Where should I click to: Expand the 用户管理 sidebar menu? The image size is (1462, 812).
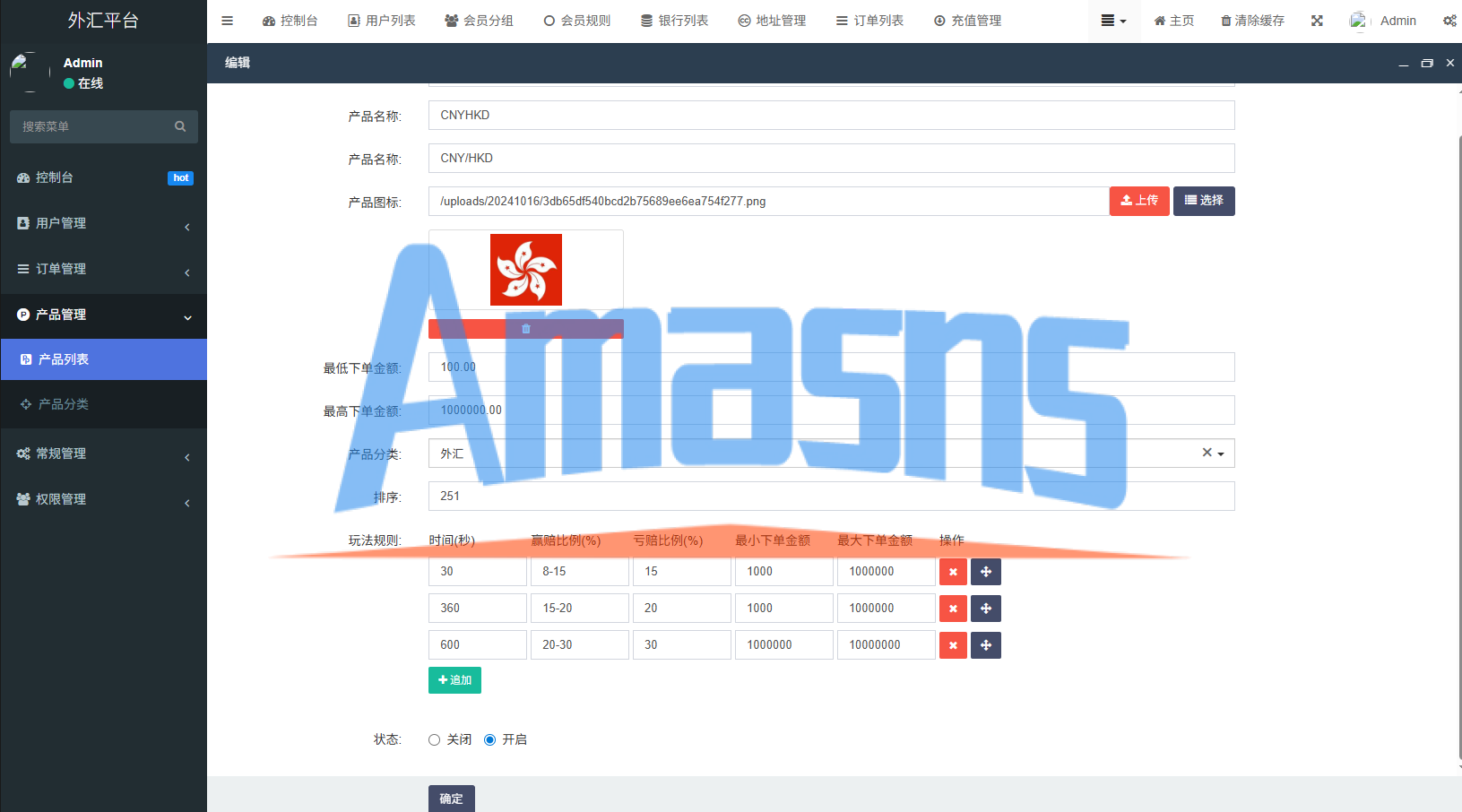(x=104, y=223)
